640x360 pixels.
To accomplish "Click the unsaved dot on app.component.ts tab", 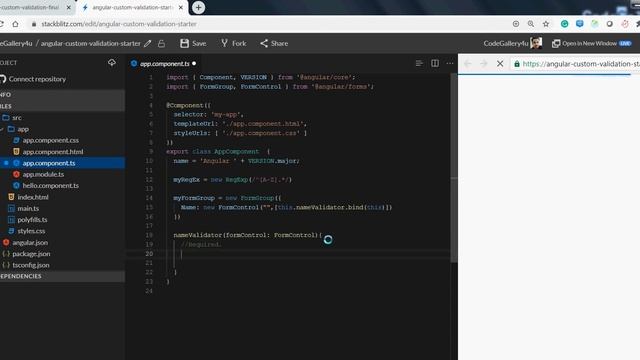I will [x=194, y=64].
